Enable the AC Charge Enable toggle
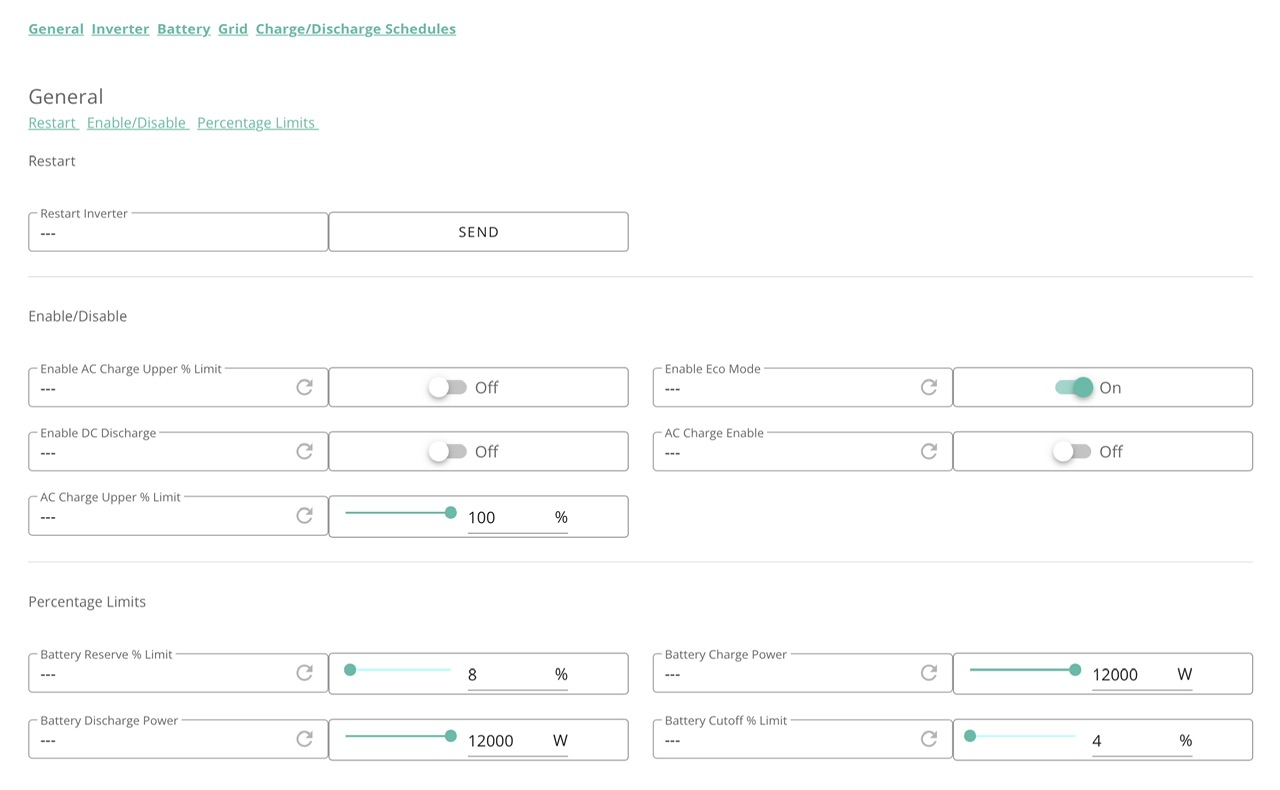 pyautogui.click(x=1071, y=451)
